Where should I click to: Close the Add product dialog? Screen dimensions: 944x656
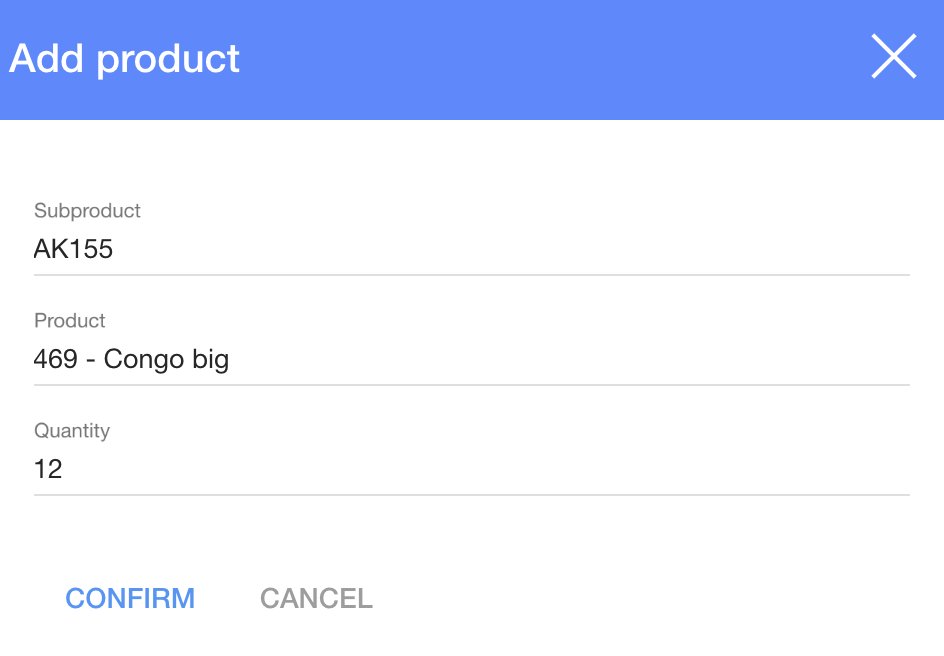pyautogui.click(x=893, y=57)
